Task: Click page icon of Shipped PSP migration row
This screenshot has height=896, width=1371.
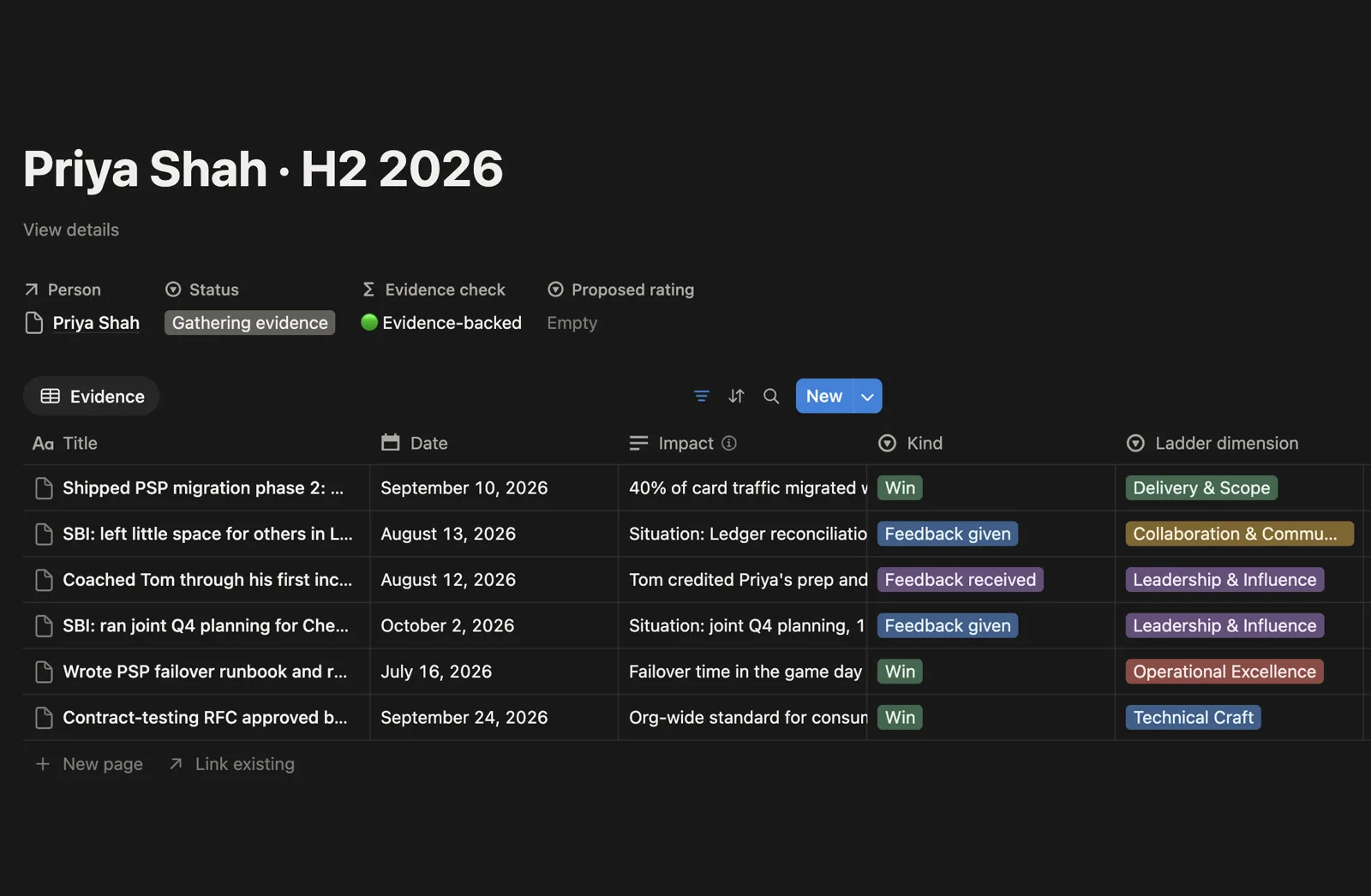Action: (44, 488)
